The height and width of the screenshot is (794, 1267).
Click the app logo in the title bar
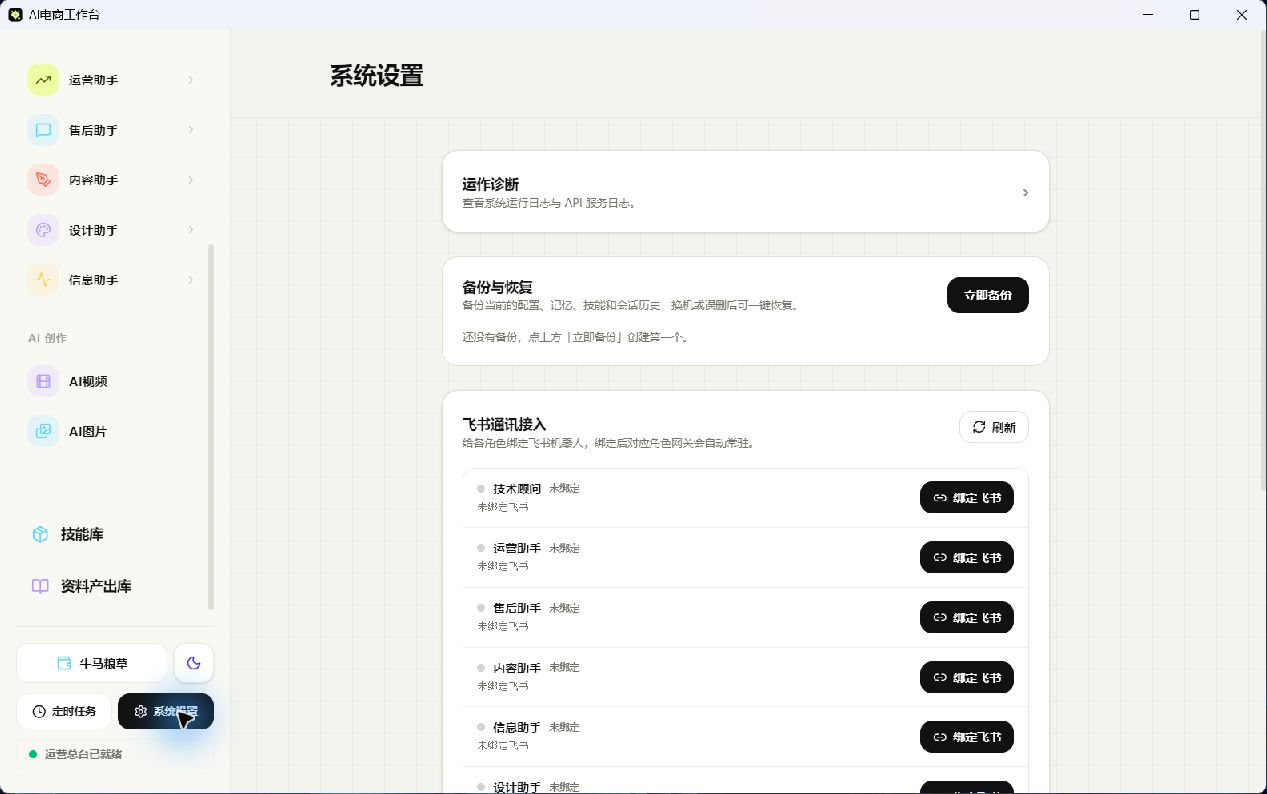[x=15, y=15]
